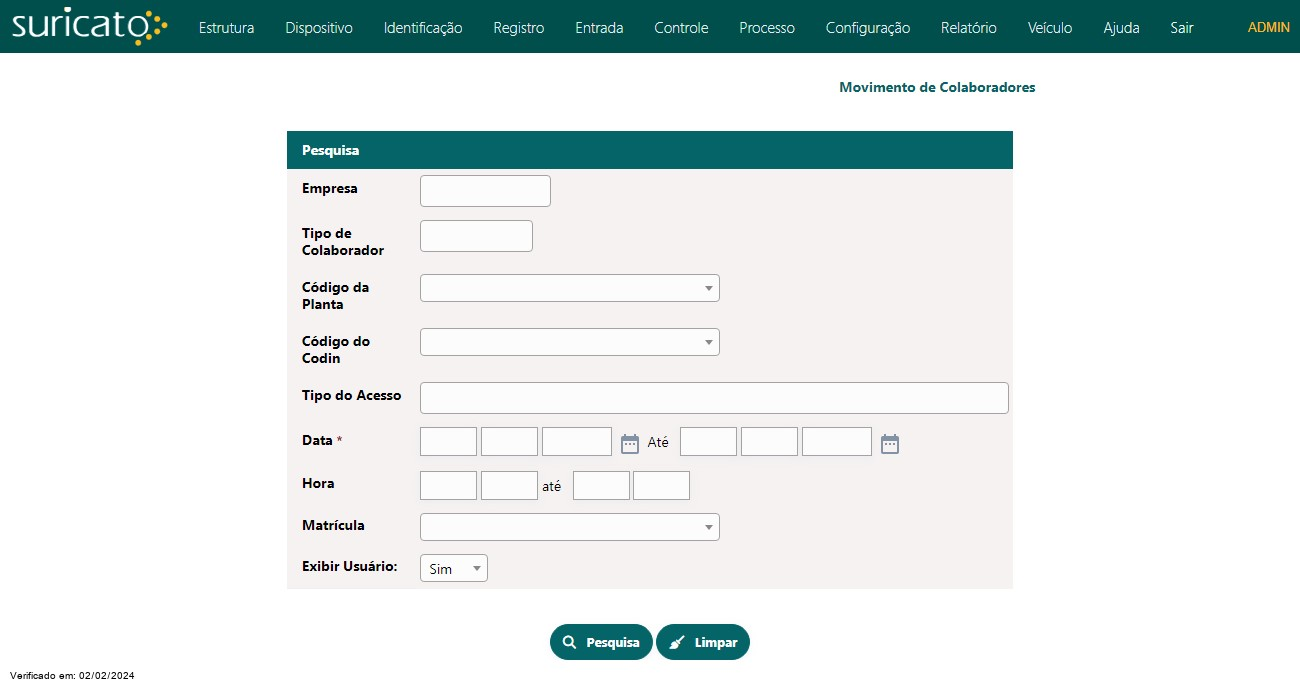Expand the Código do Codin dropdown

click(569, 342)
